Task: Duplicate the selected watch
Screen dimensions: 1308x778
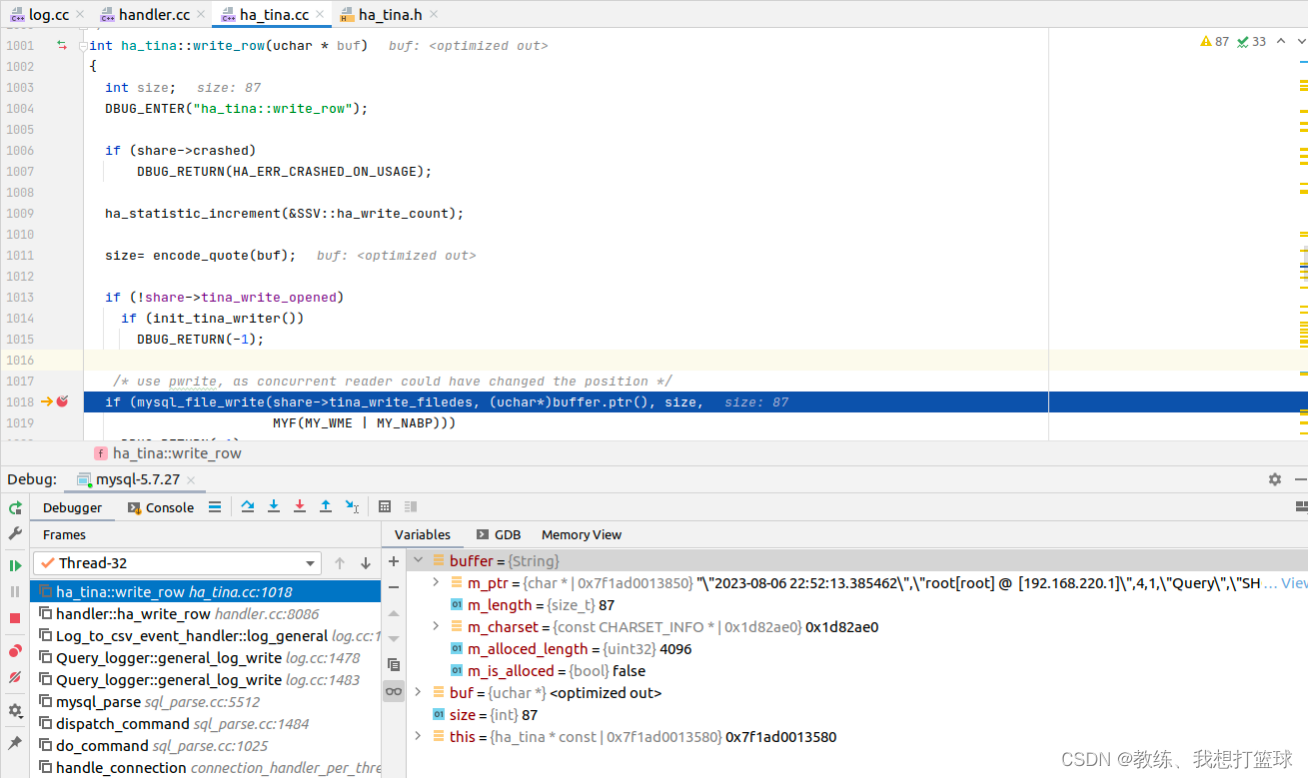Action: (x=394, y=664)
